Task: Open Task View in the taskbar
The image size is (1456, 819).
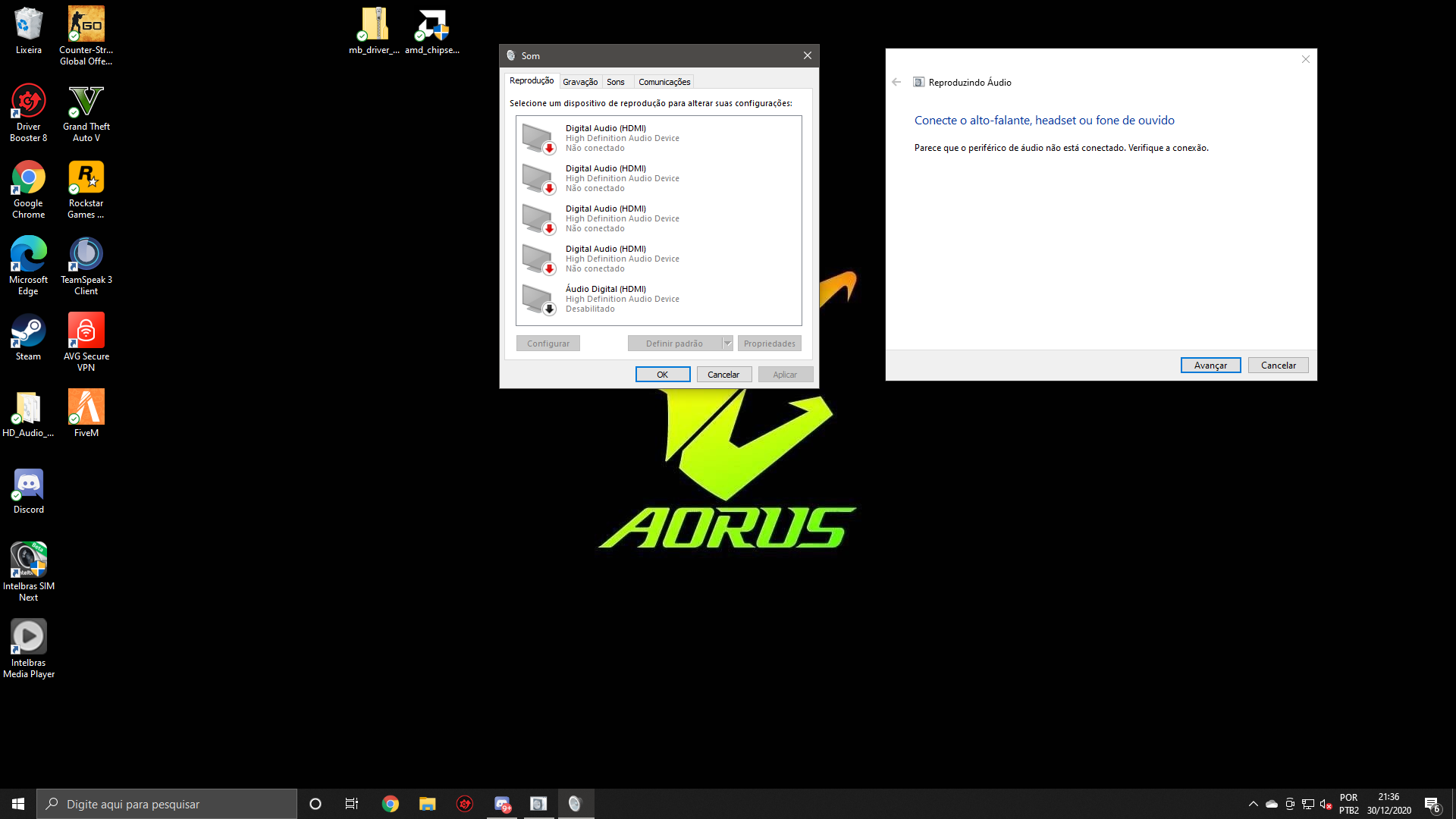Action: 352,804
